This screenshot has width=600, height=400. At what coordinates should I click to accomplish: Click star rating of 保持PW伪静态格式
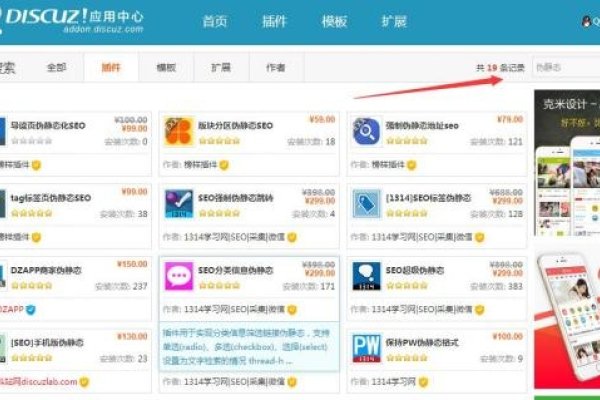point(407,358)
